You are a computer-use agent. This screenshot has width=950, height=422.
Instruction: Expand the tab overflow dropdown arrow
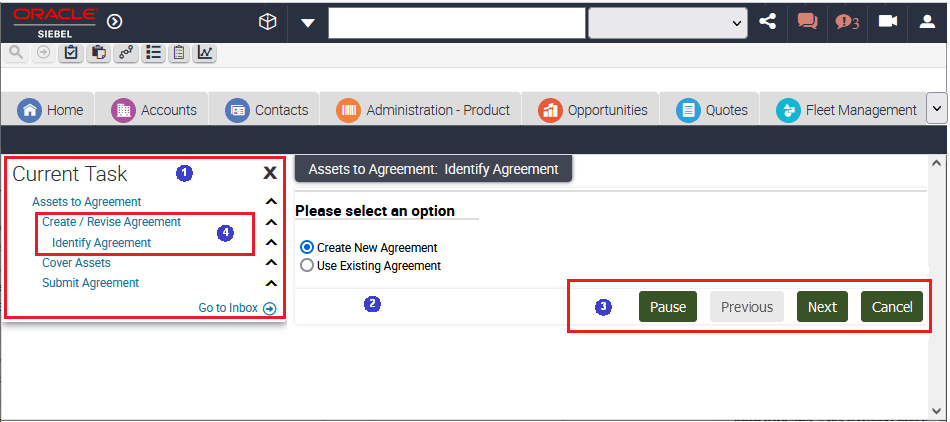click(x=937, y=109)
